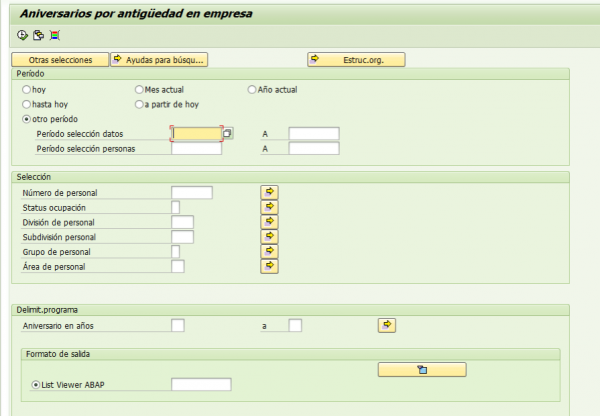Select the 'hoy' period radio button
The width and height of the screenshot is (600, 416).
point(26,90)
